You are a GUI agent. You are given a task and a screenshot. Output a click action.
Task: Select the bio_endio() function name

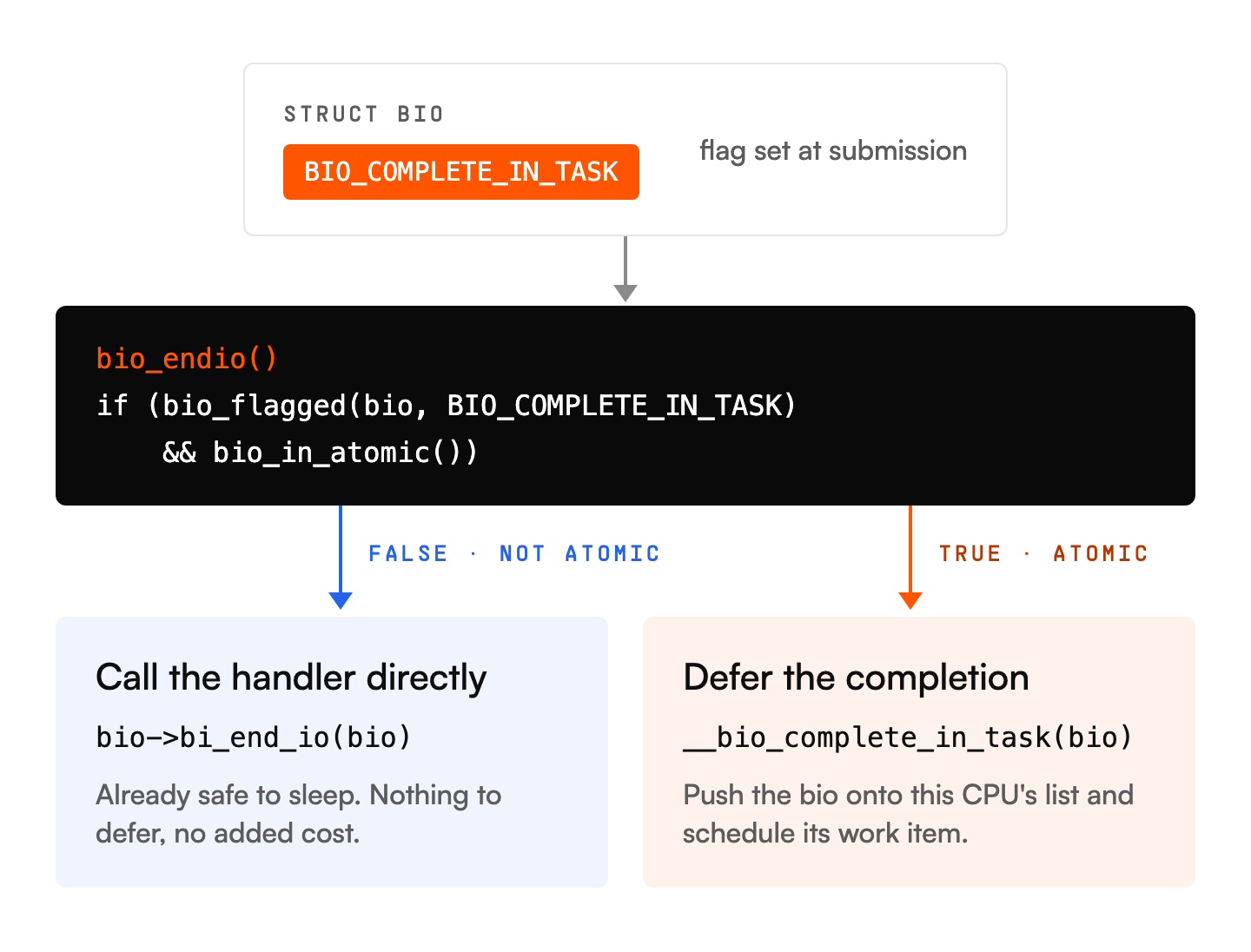click(187, 358)
